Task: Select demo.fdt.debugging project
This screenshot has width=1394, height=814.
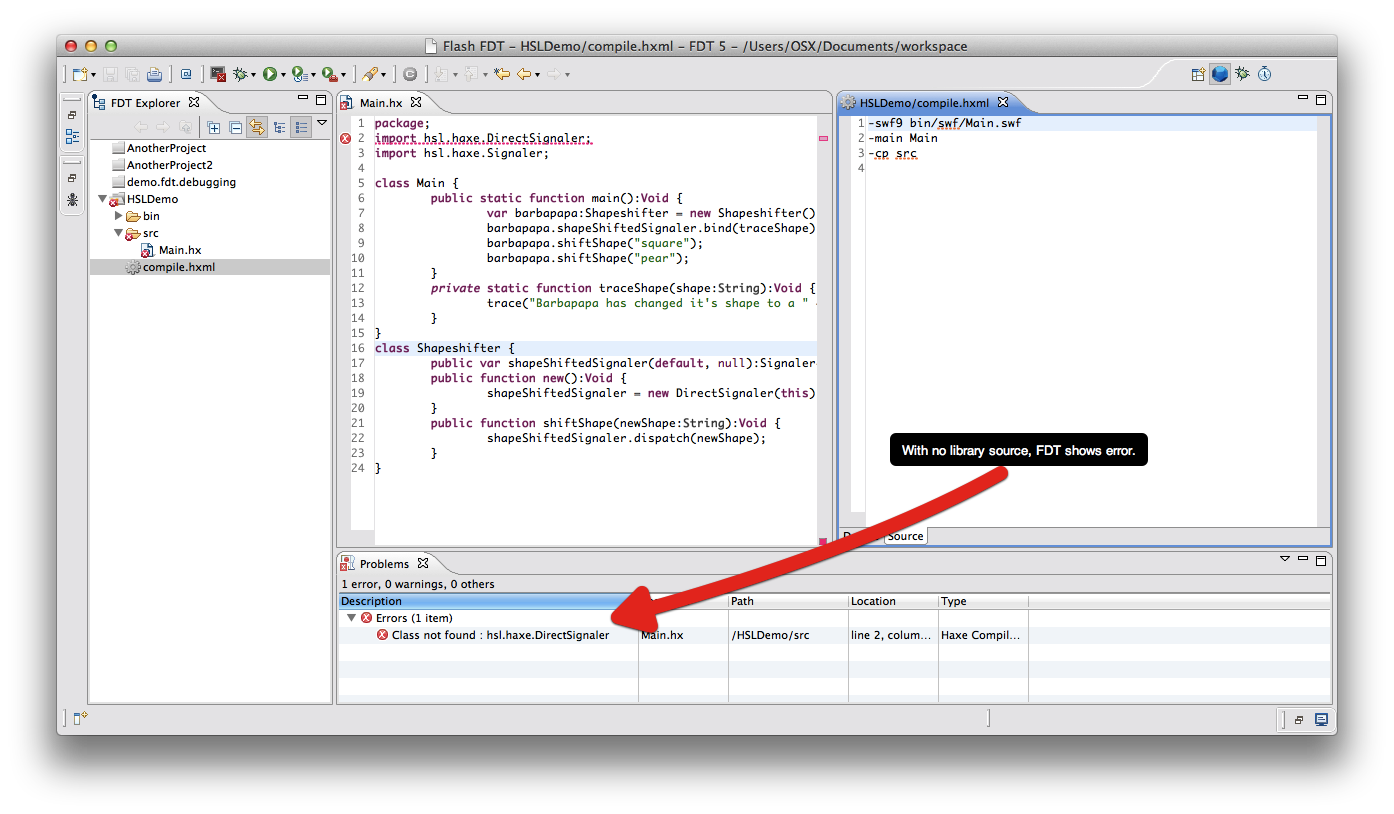Action: tap(181, 182)
